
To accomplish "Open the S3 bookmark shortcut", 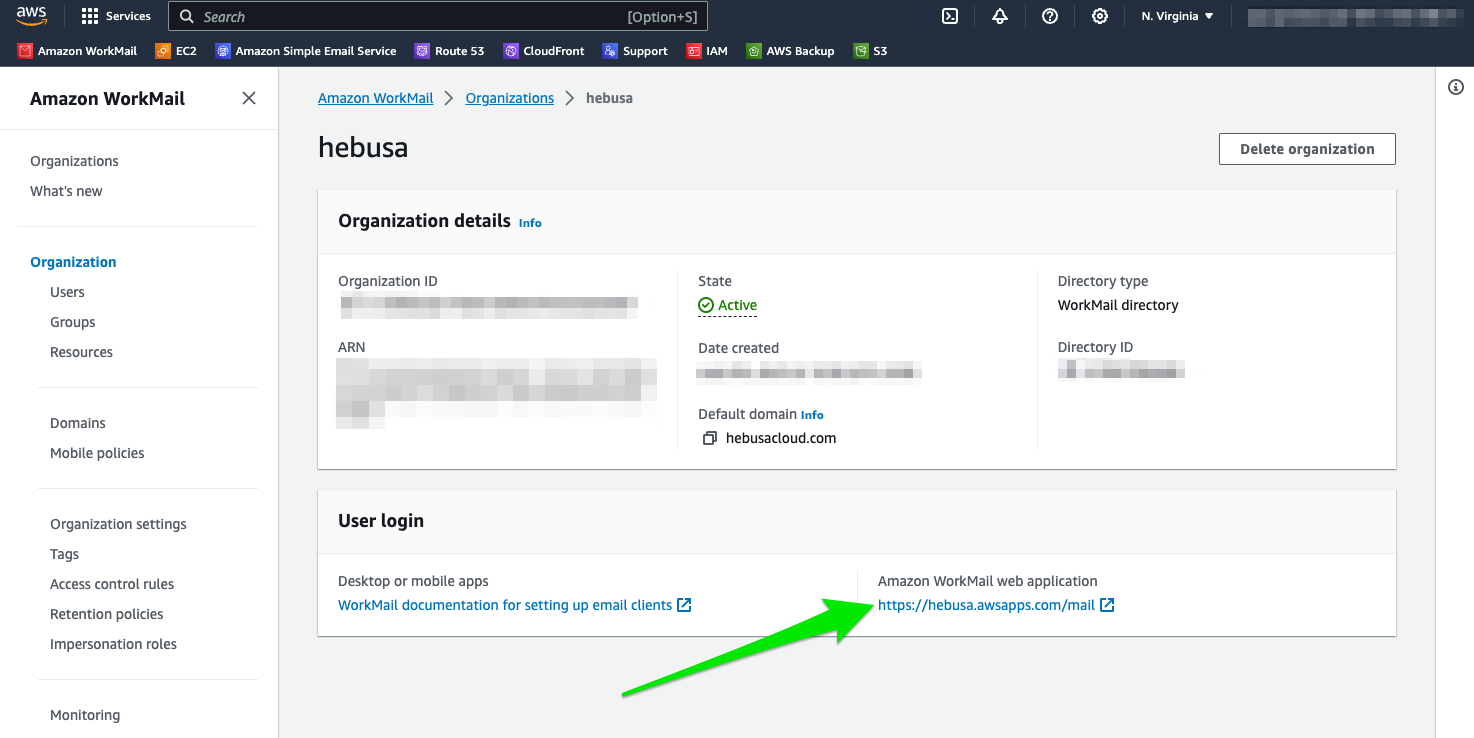I will 870,51.
